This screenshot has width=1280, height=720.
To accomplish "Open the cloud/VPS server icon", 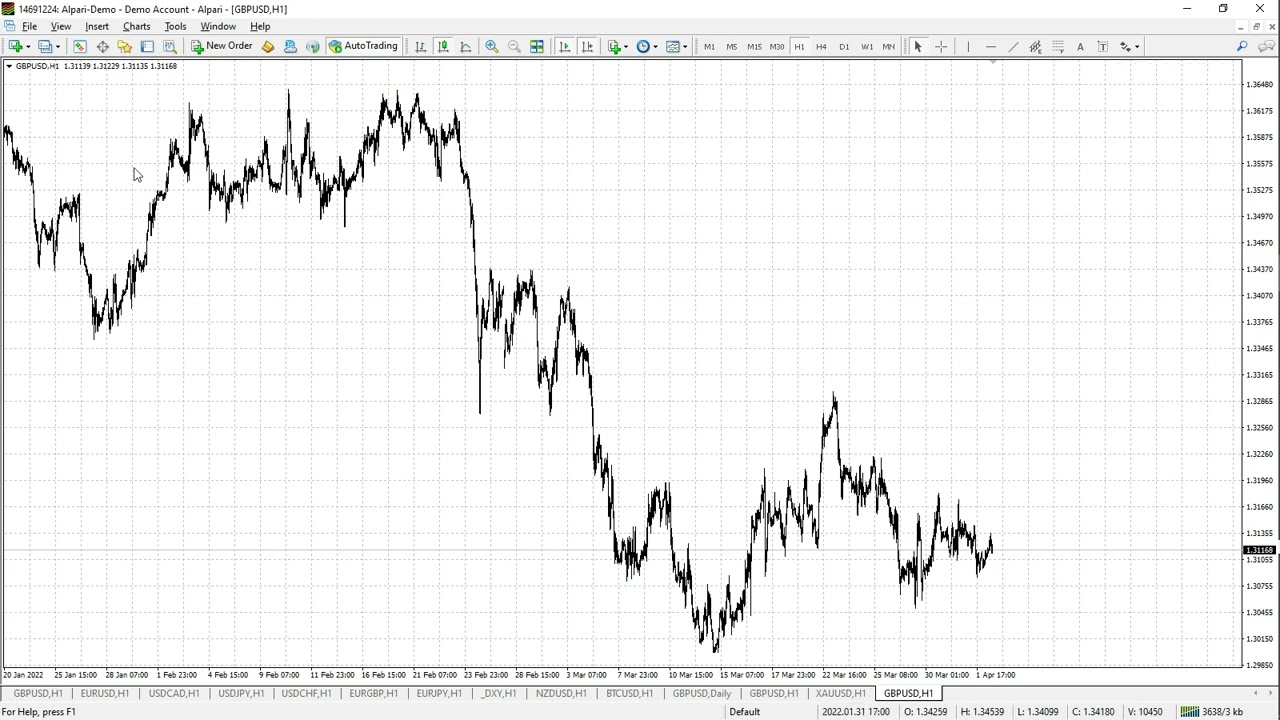I will coord(290,46).
